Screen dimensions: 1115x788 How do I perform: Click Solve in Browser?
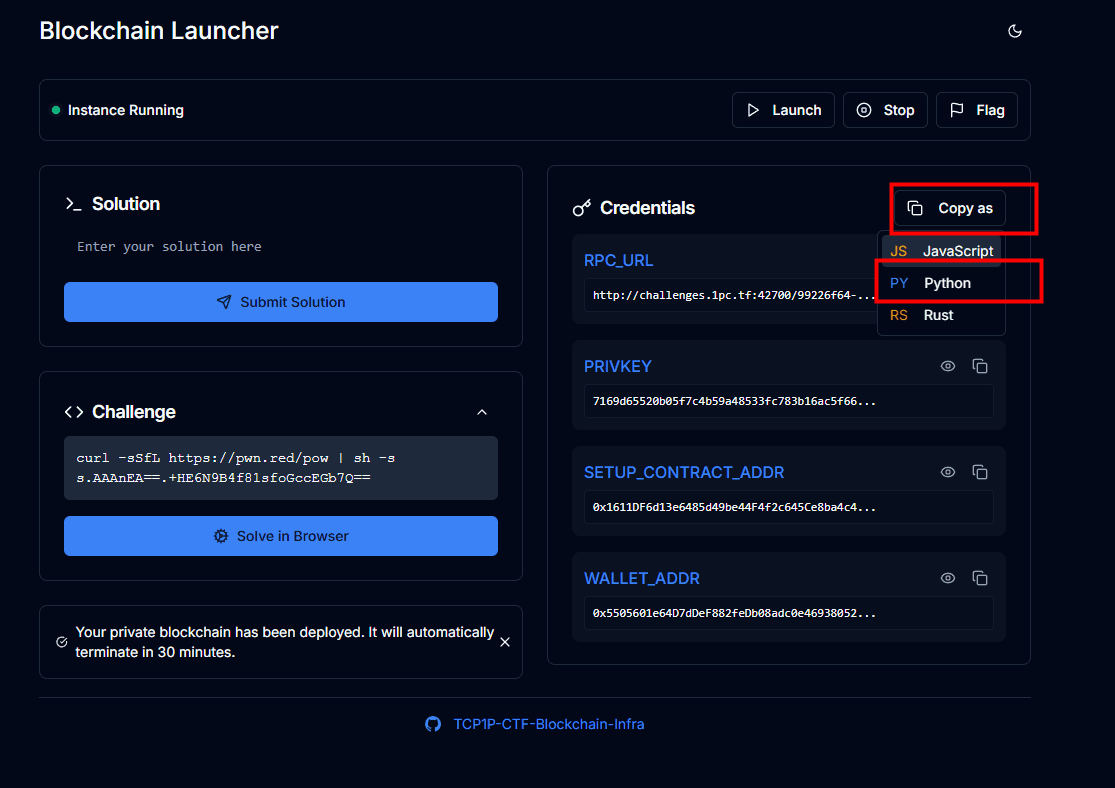click(281, 536)
